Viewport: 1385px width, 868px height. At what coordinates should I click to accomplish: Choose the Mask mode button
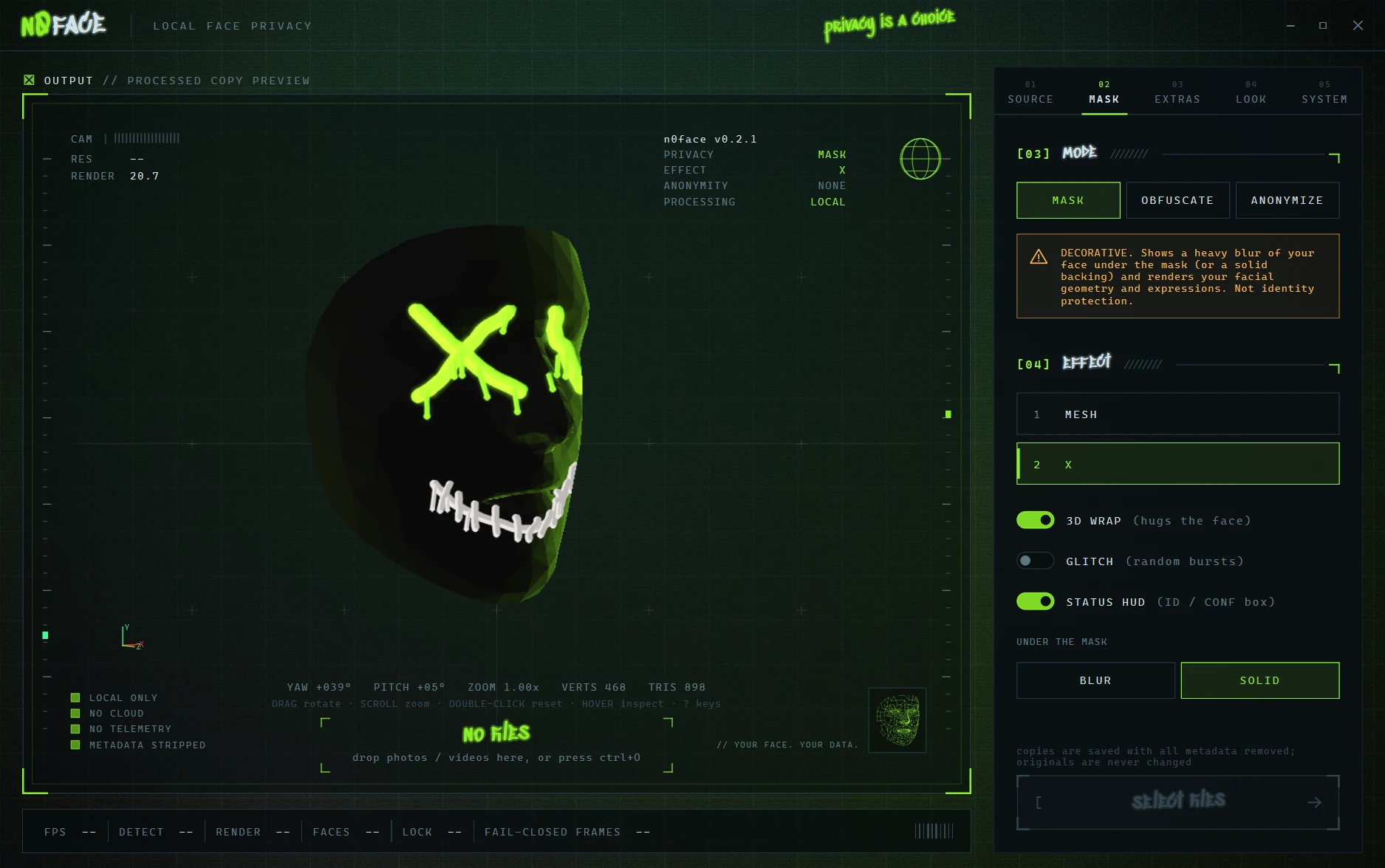[1068, 200]
